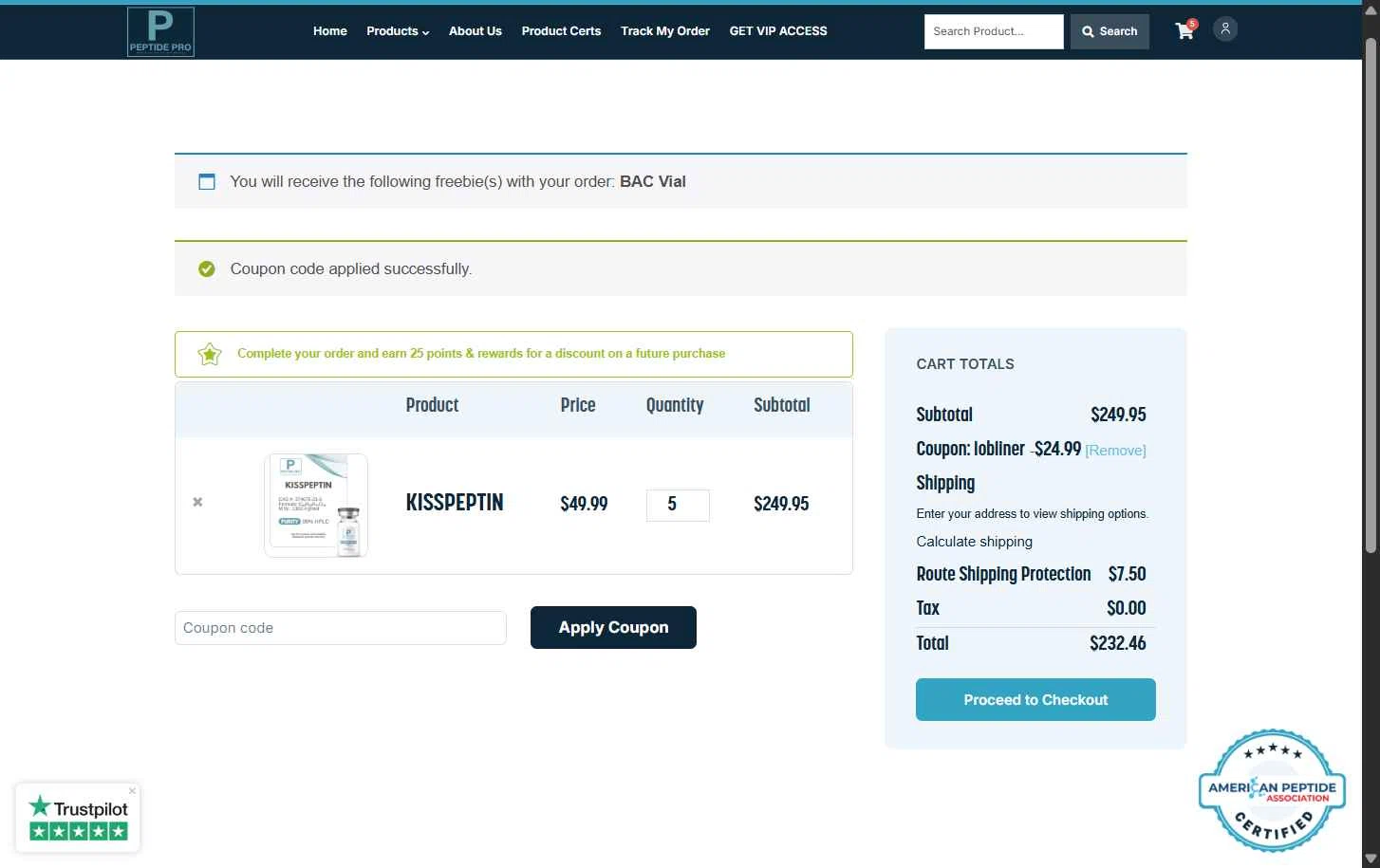Edit the Kisspeptin quantity field
1380x868 pixels.
coord(678,505)
